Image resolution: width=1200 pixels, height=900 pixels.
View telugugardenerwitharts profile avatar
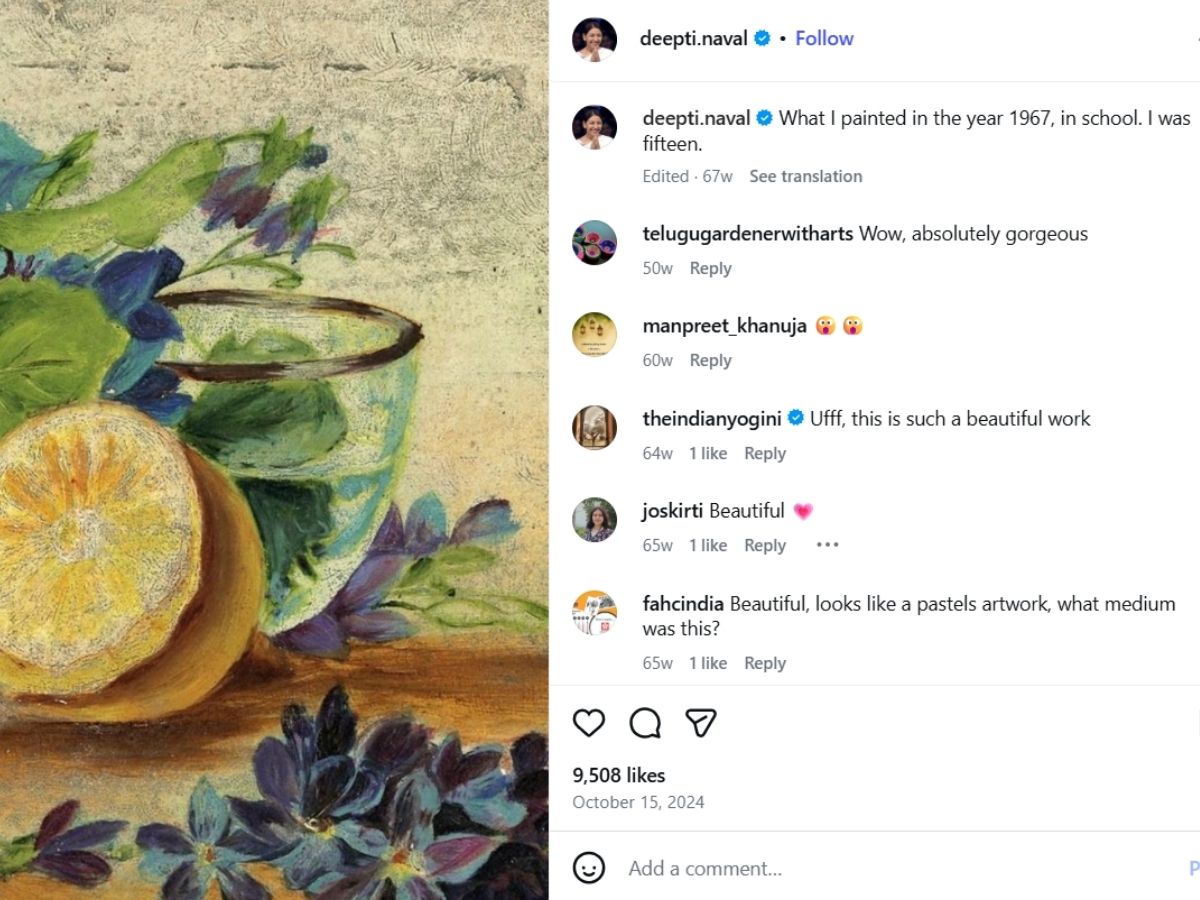tap(594, 242)
